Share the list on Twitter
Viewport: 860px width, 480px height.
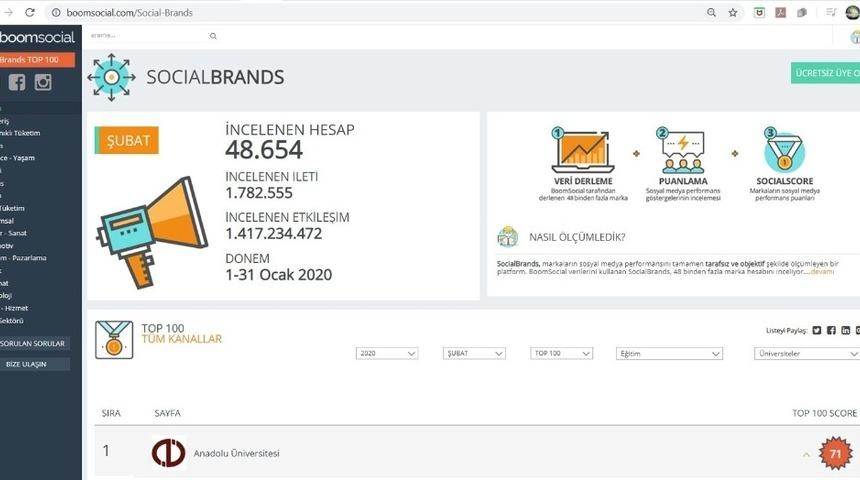[817, 330]
